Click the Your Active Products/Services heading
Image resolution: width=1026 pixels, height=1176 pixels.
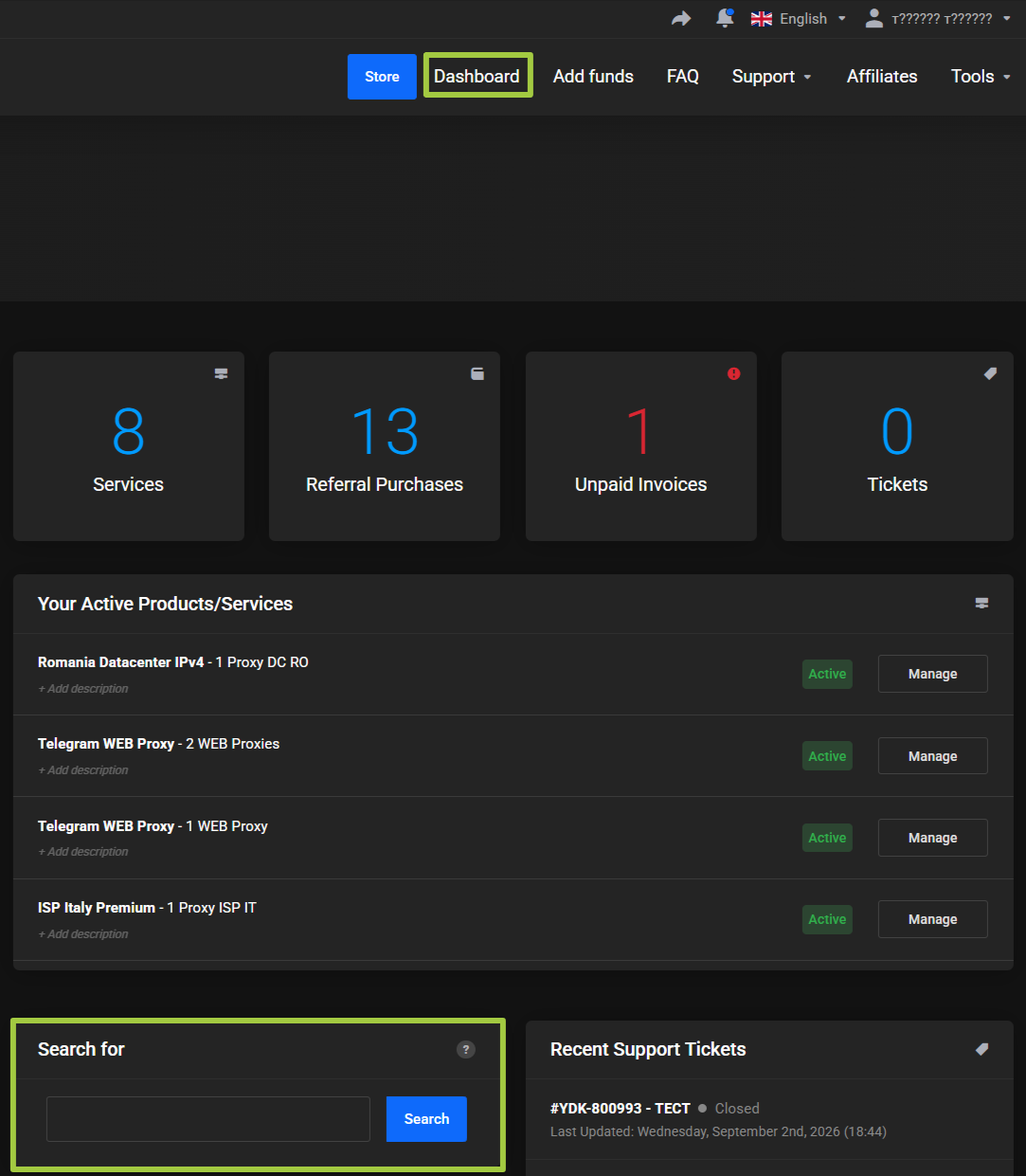coord(165,604)
